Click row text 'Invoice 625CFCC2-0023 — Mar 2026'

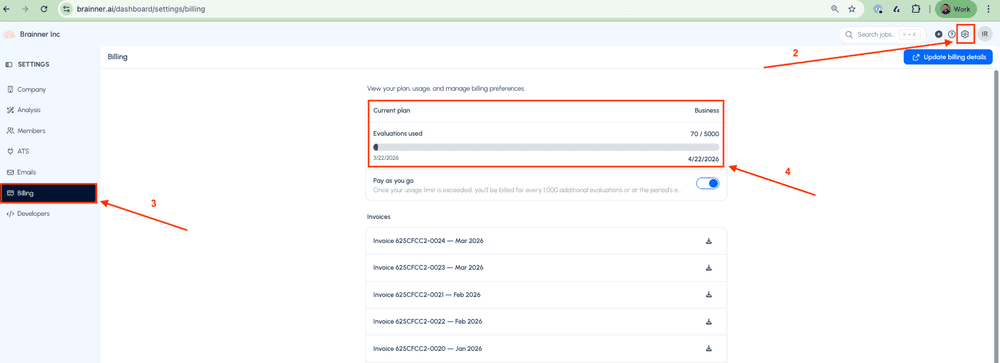pyautogui.click(x=429, y=267)
